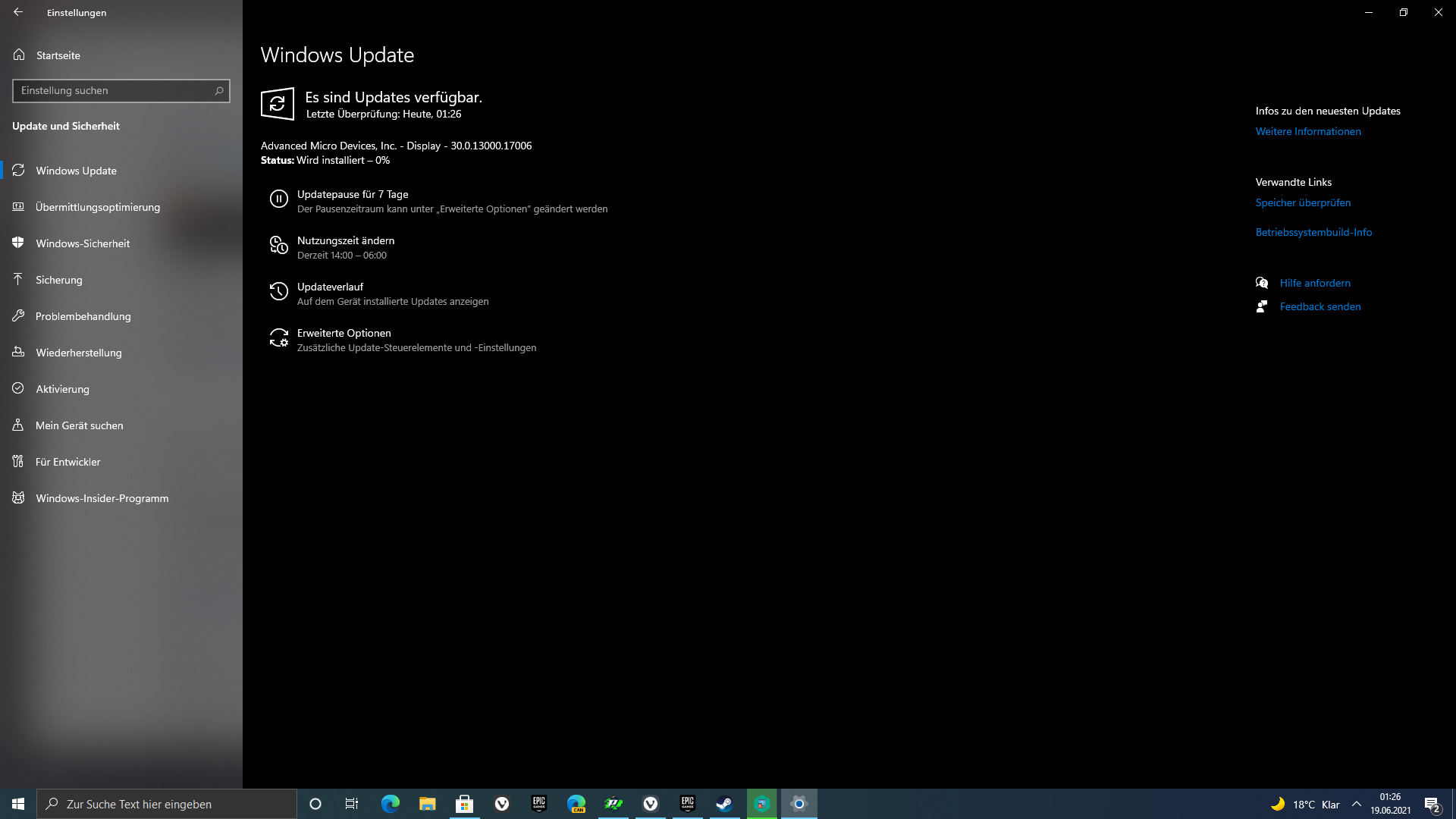Open the Speicher überprüfen link
The image size is (1456, 819).
1302,202
